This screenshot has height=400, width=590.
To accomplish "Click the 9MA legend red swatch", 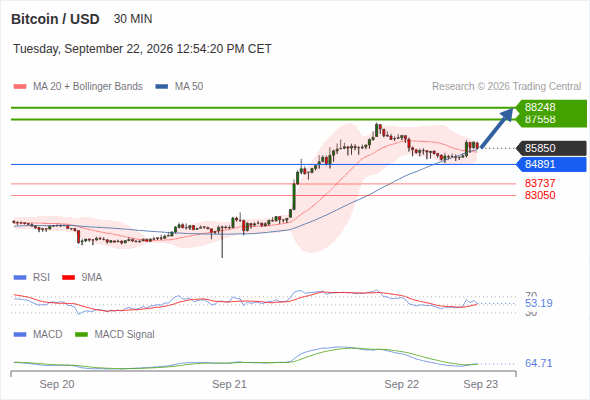I will coord(68,278).
